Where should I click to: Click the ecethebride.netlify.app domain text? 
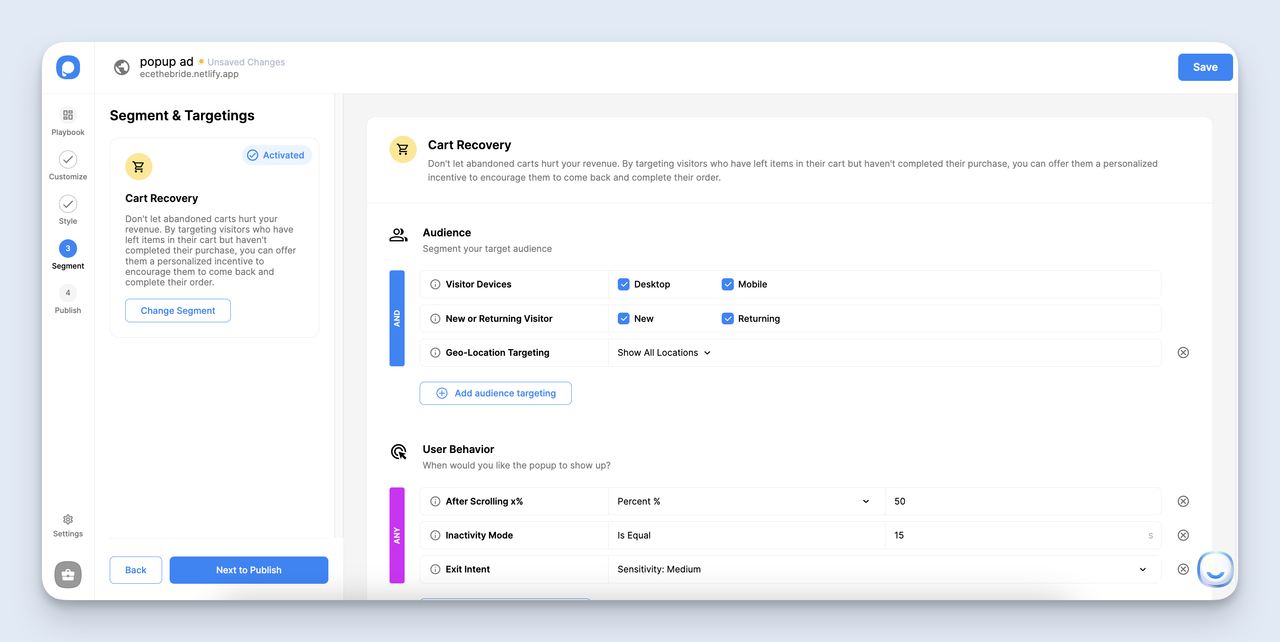pos(189,75)
